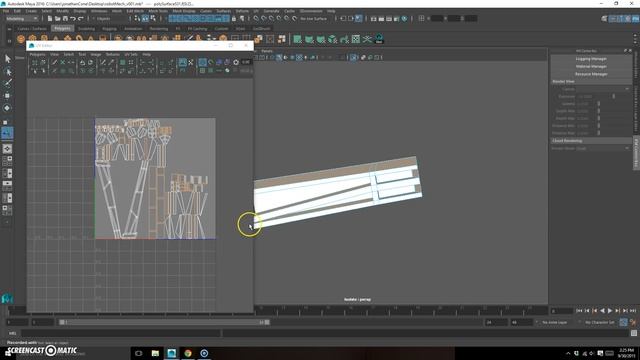Viewport: 640px width, 360px height.
Task: Adjust the Exposure slider handle
Action: click(x=613, y=96)
